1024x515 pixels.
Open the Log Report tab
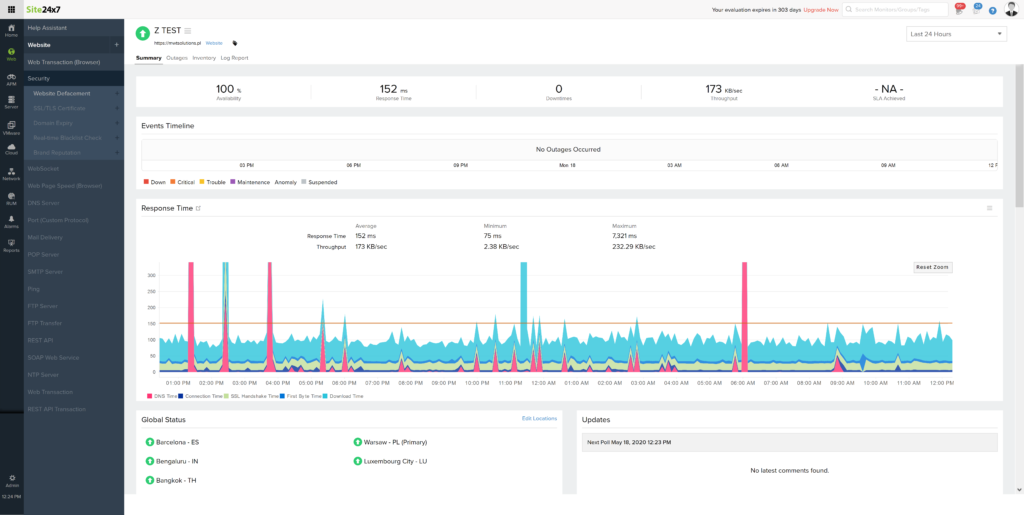click(x=234, y=58)
